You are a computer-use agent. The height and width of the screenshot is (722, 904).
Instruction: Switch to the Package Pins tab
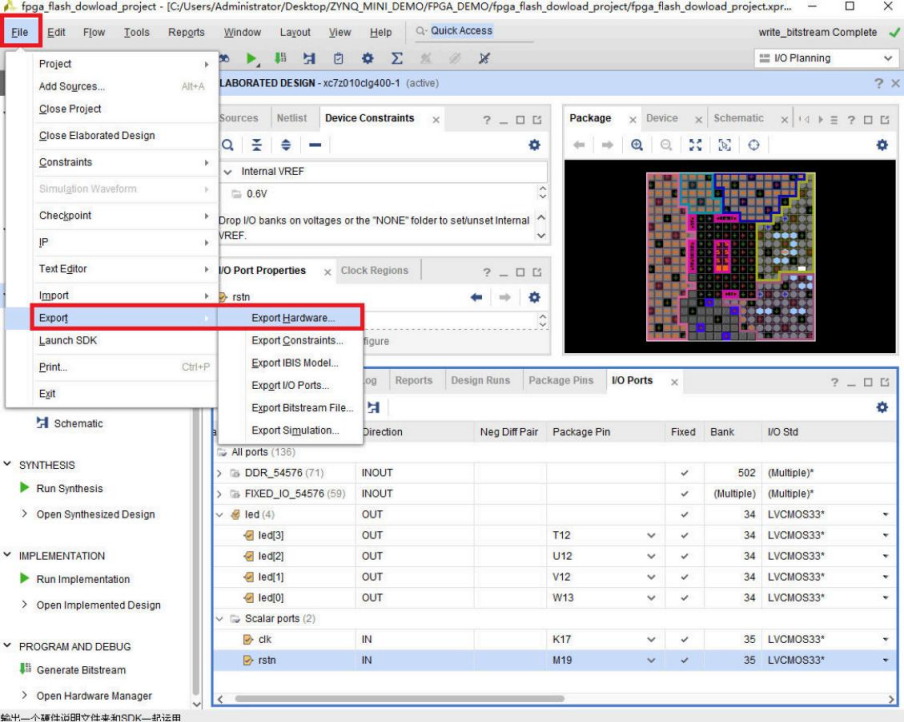click(x=561, y=381)
